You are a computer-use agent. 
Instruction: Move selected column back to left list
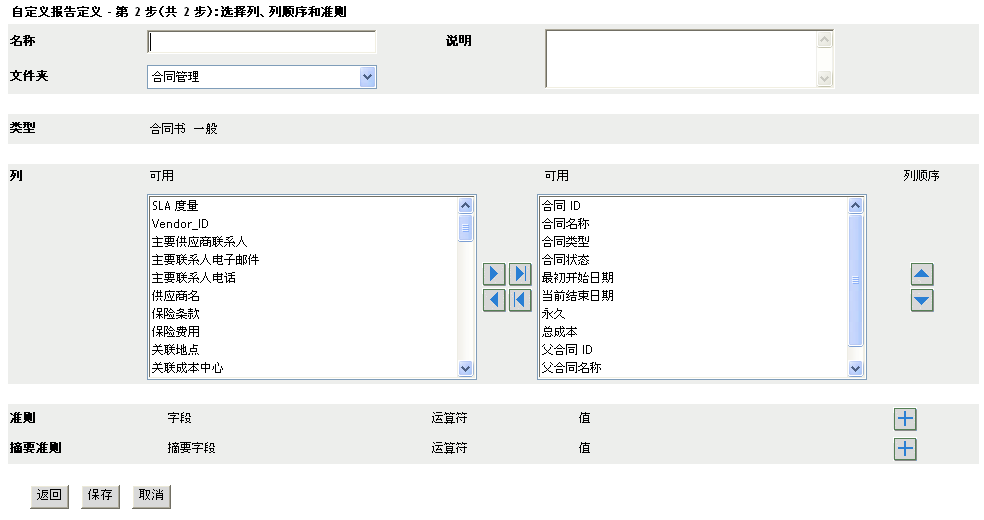pyautogui.click(x=494, y=300)
